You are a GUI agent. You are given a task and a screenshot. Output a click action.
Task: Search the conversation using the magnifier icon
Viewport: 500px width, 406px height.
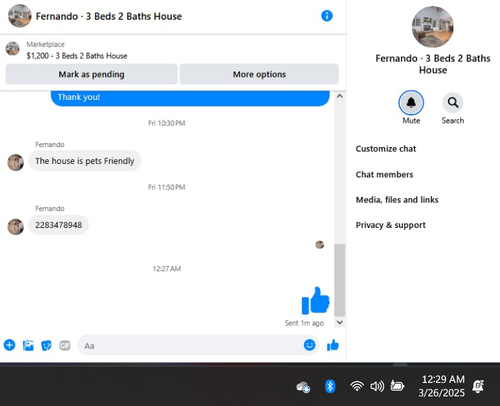tap(453, 103)
